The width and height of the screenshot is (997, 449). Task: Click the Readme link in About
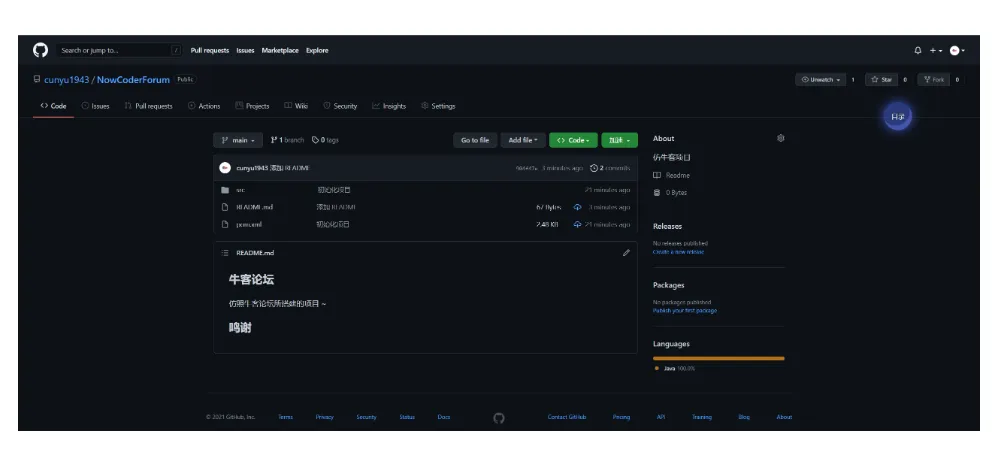click(x=671, y=175)
